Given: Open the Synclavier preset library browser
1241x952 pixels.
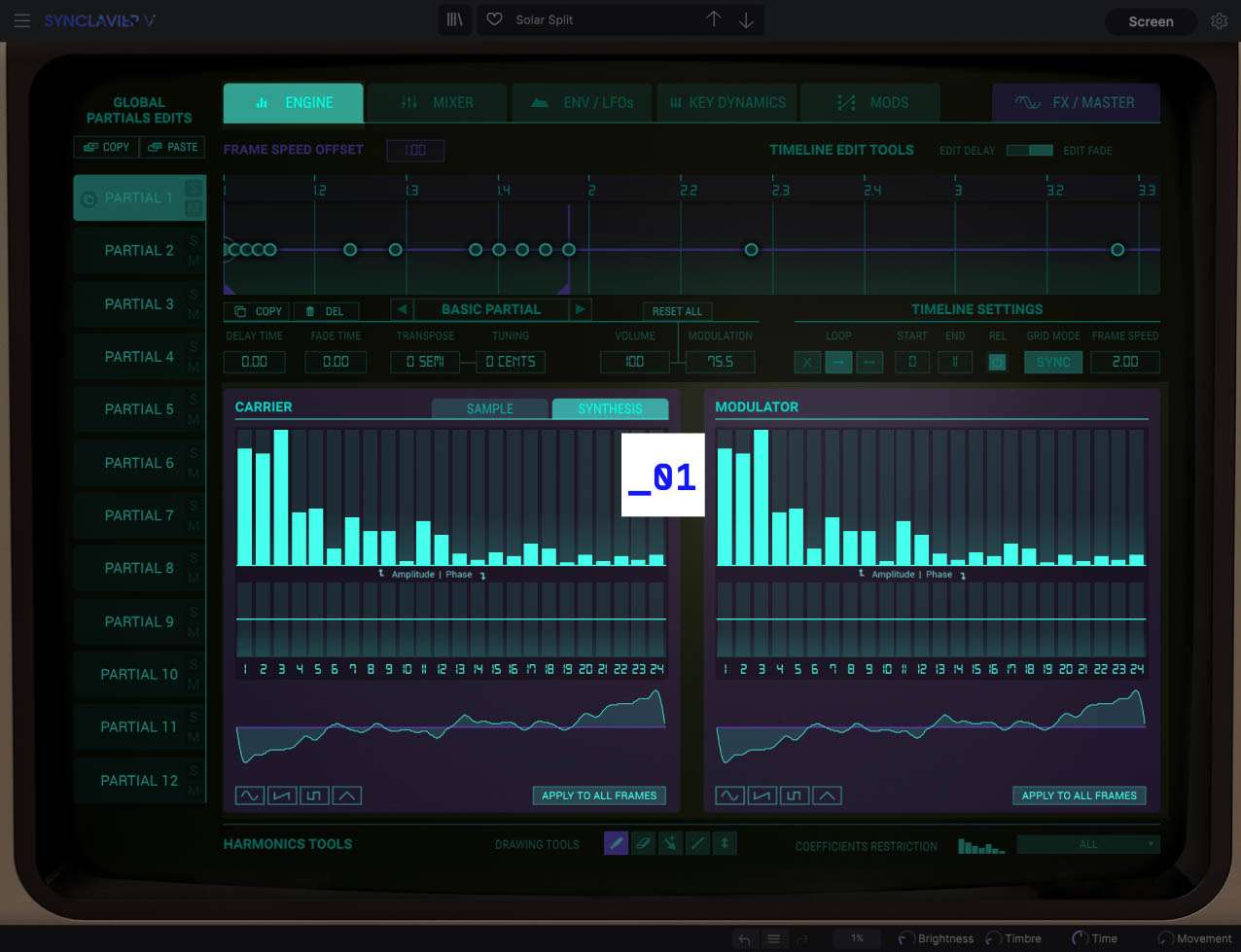Looking at the screenshot, I should (x=454, y=19).
